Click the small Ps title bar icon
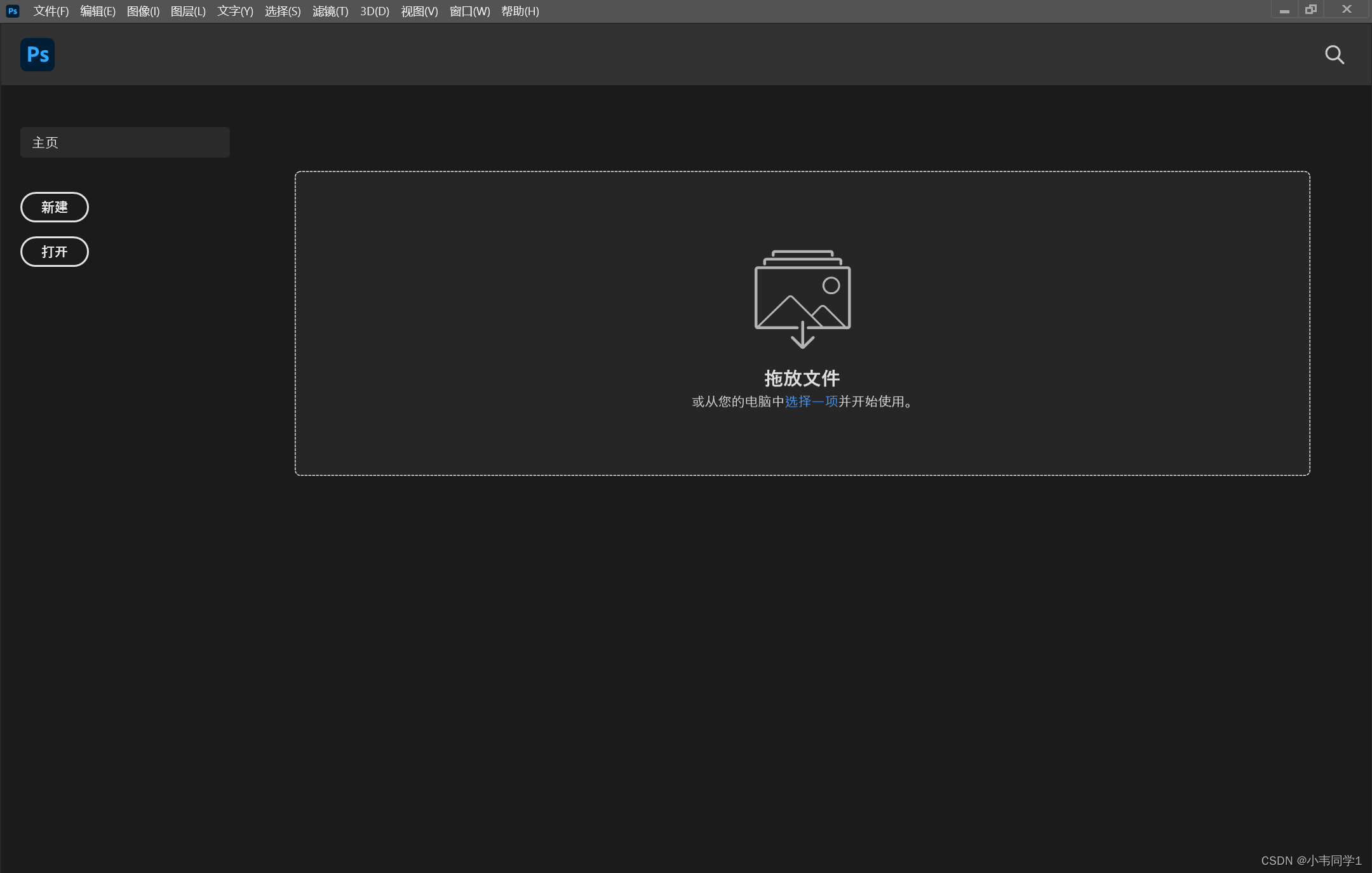Viewport: 1372px width, 873px height. (x=13, y=11)
